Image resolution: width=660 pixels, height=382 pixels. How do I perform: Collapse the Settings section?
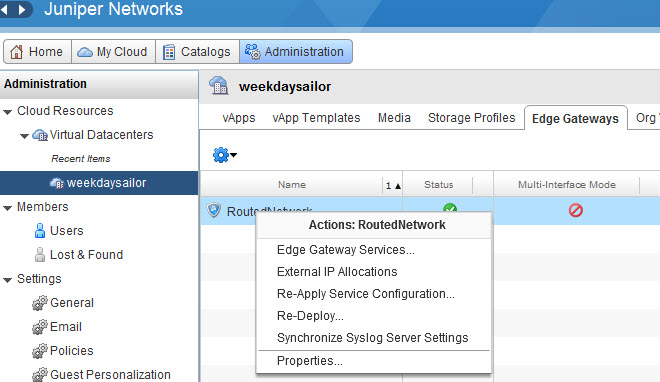(x=7, y=279)
